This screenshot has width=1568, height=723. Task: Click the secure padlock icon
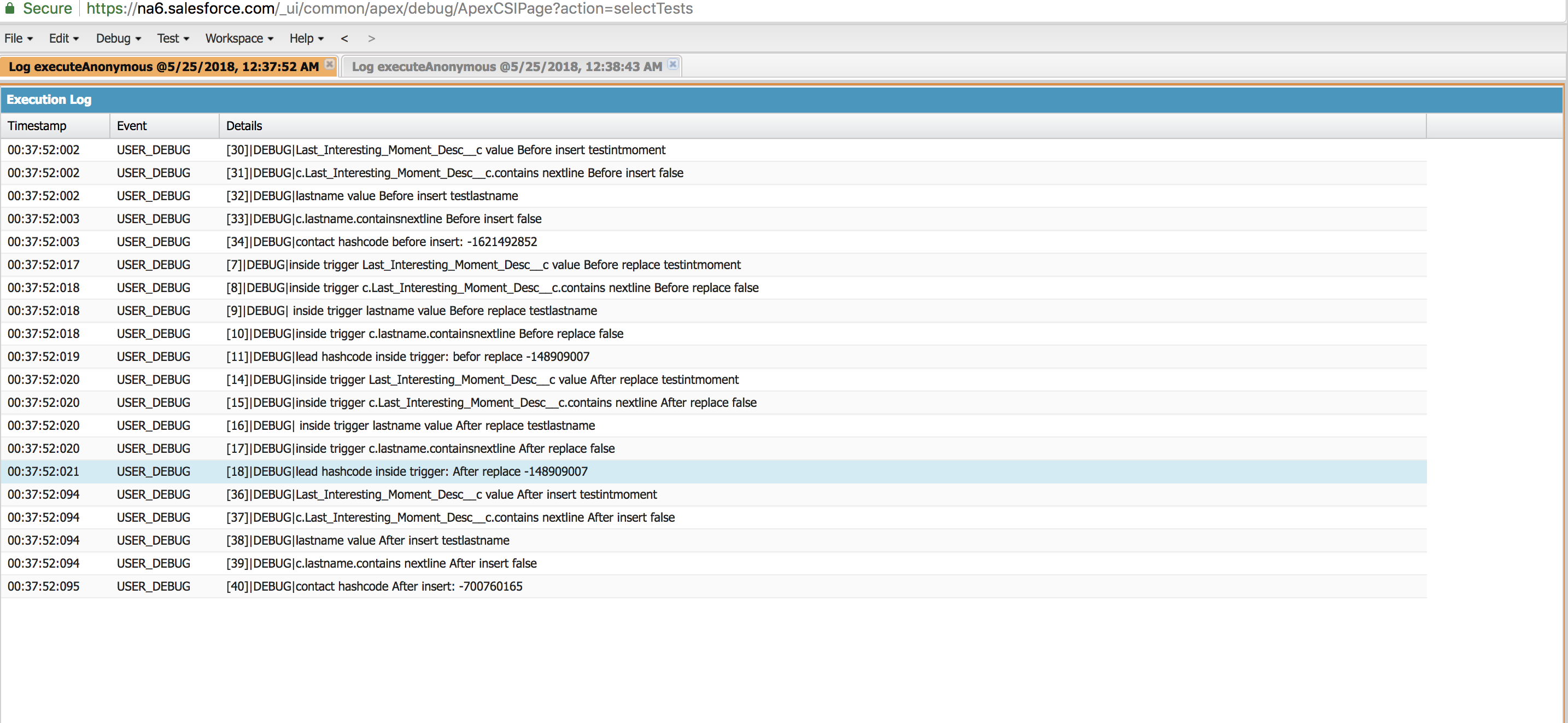[x=10, y=8]
